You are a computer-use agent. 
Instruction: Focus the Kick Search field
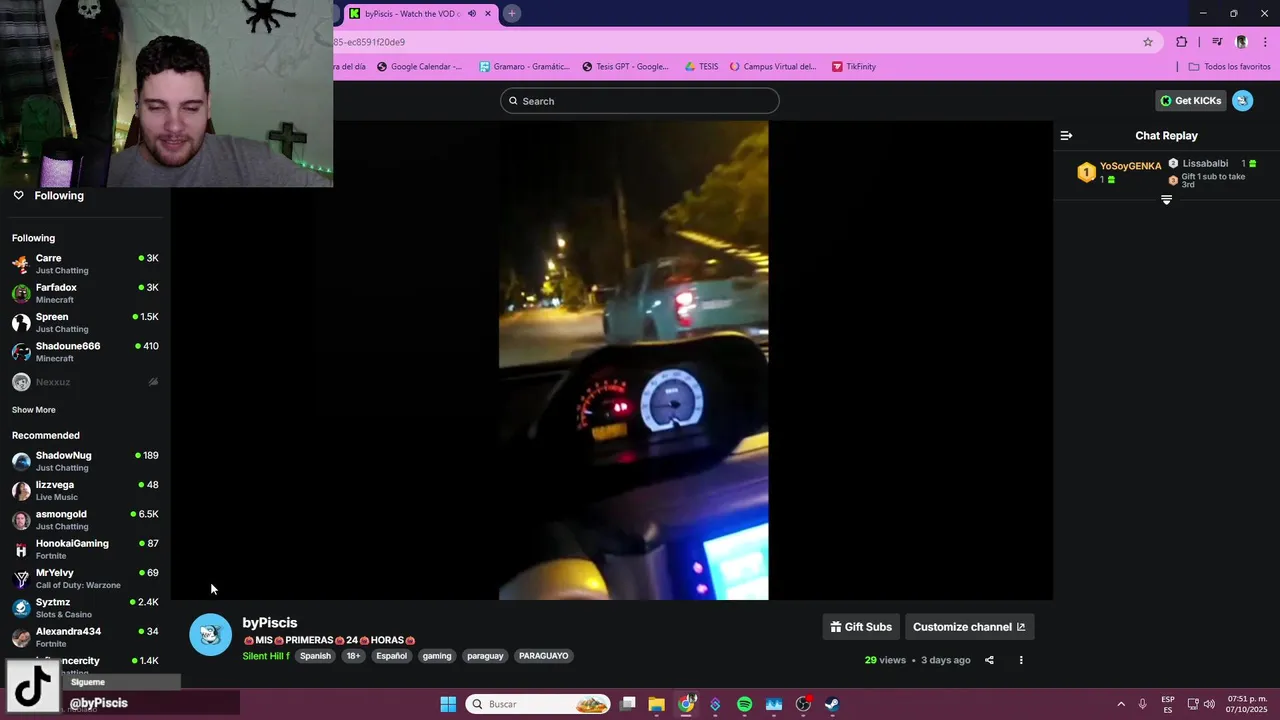point(639,101)
